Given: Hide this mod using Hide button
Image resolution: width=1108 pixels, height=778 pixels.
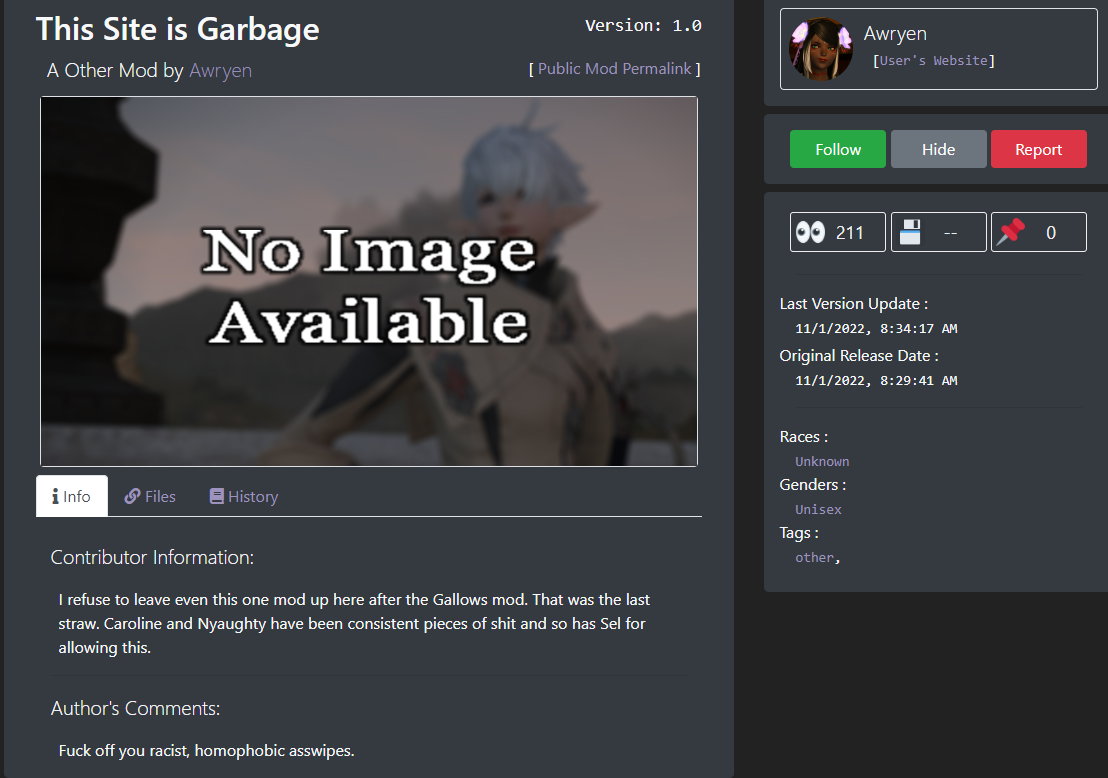Looking at the screenshot, I should coord(938,149).
